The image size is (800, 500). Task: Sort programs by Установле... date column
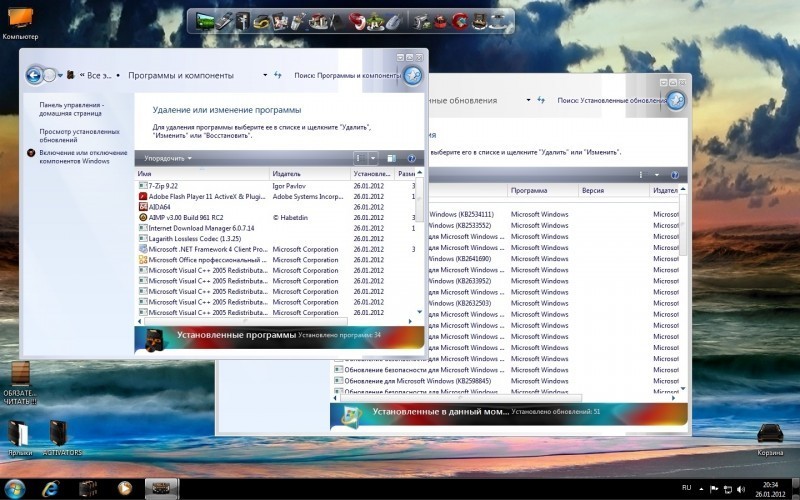[x=372, y=174]
